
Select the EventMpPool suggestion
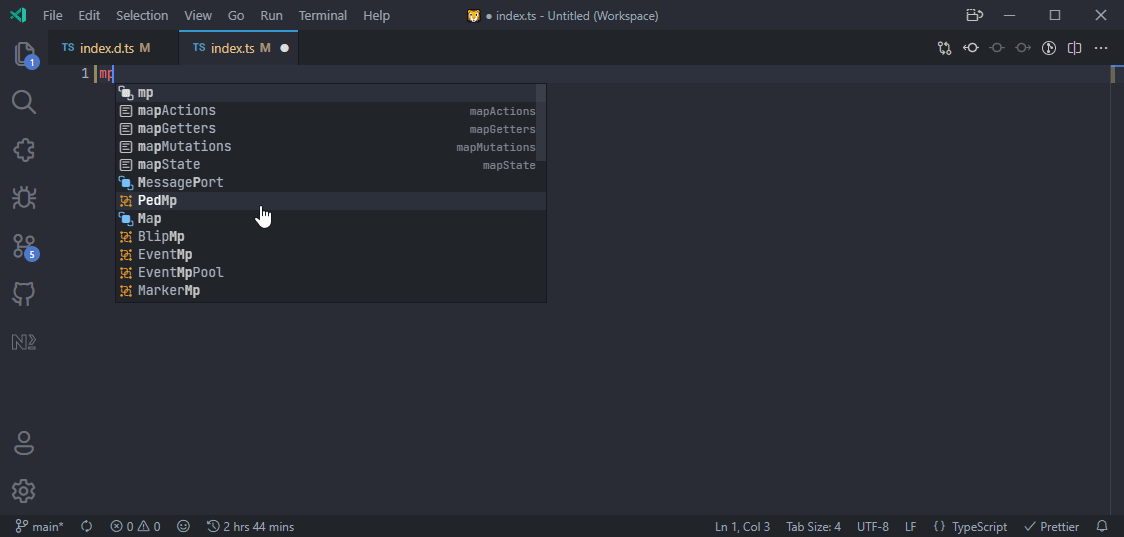pyautogui.click(x=330, y=272)
